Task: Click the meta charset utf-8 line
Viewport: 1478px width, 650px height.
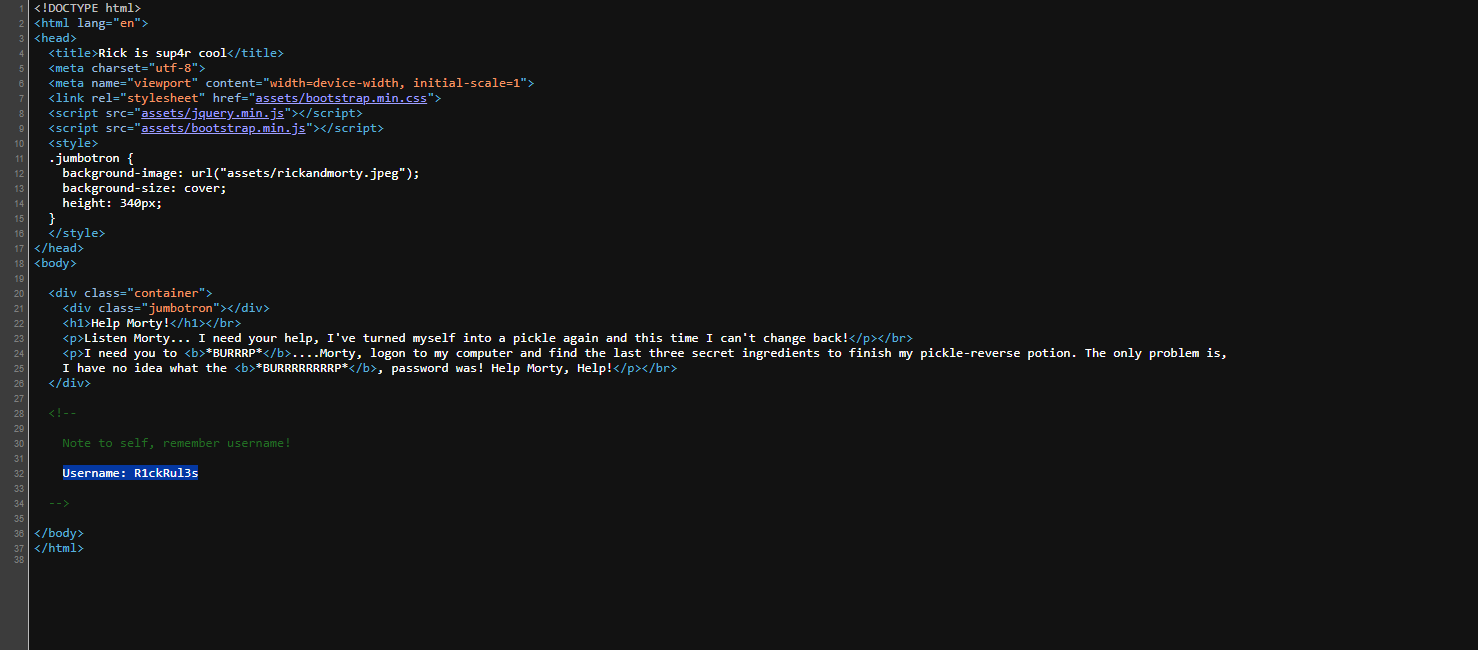Action: pyautogui.click(x=126, y=68)
